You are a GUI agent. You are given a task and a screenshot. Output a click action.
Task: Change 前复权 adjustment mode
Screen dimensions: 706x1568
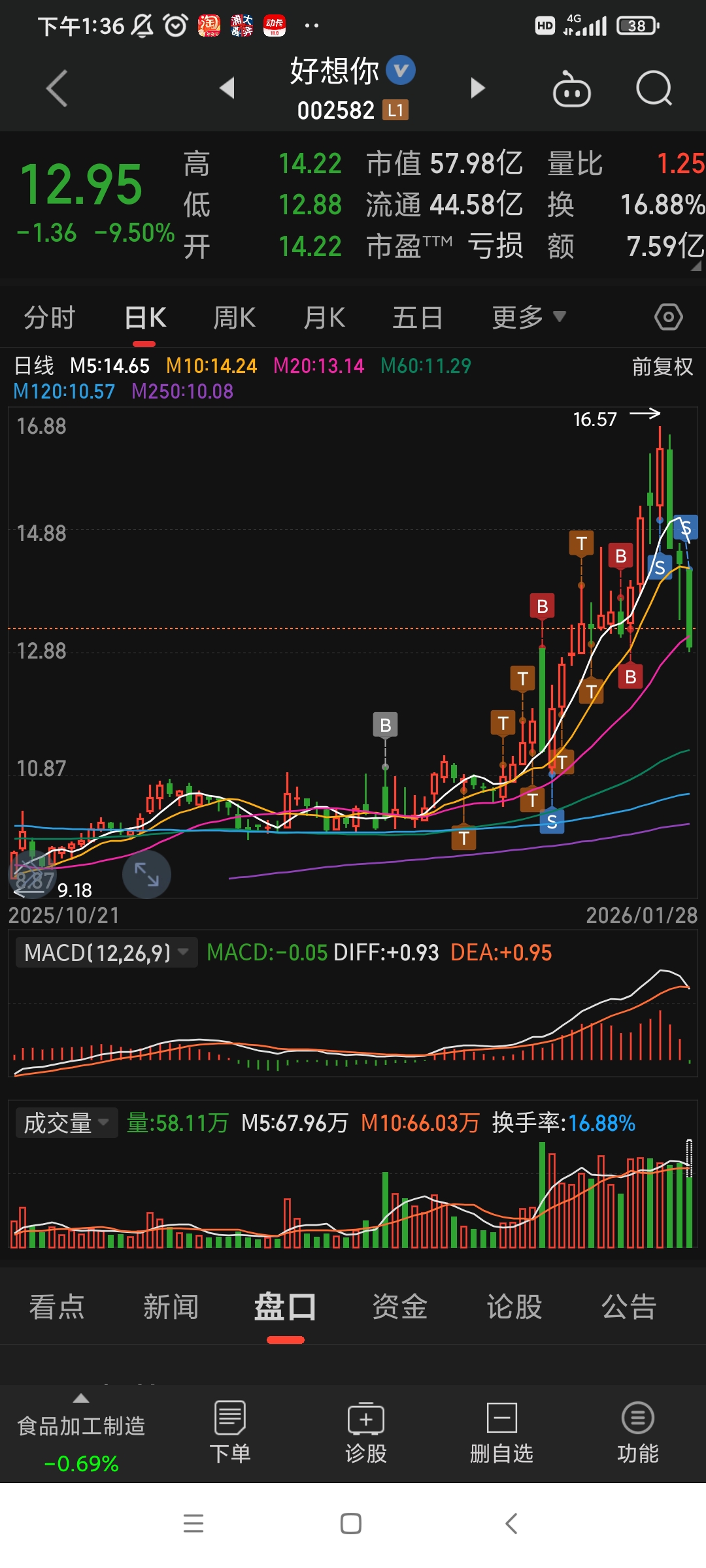point(662,367)
